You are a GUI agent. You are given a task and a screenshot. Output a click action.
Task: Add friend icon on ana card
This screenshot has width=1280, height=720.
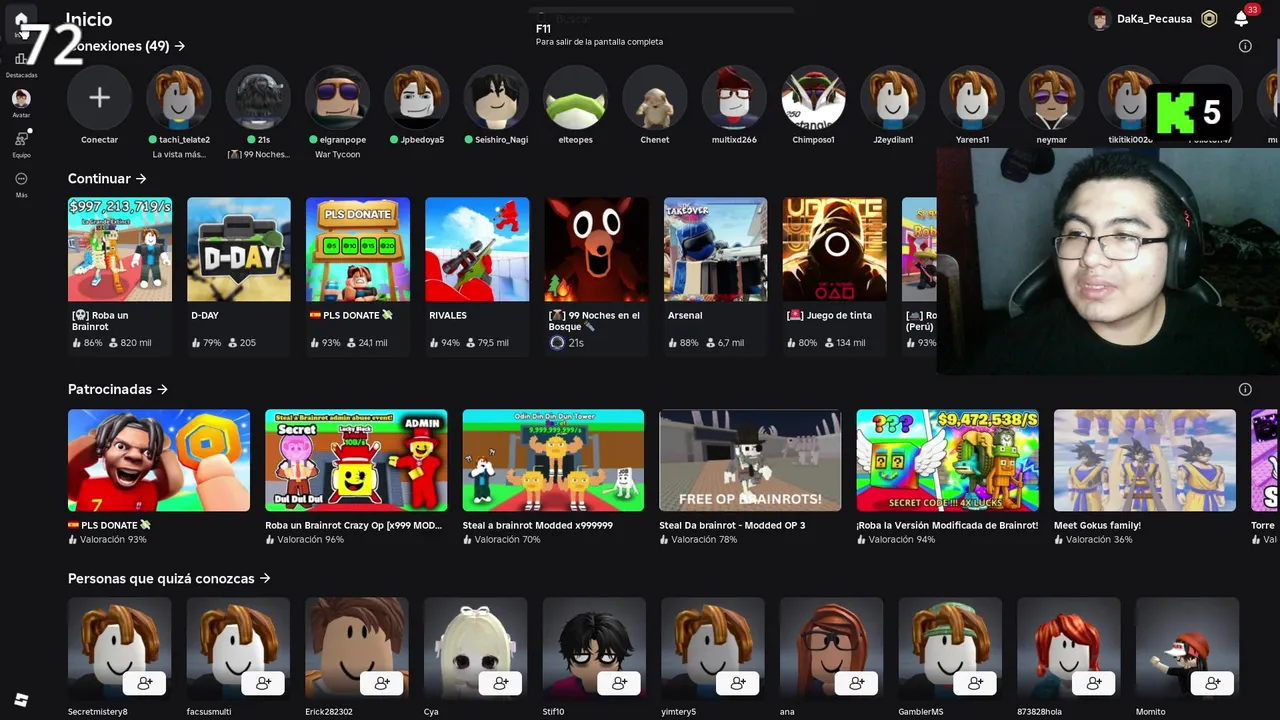857,683
